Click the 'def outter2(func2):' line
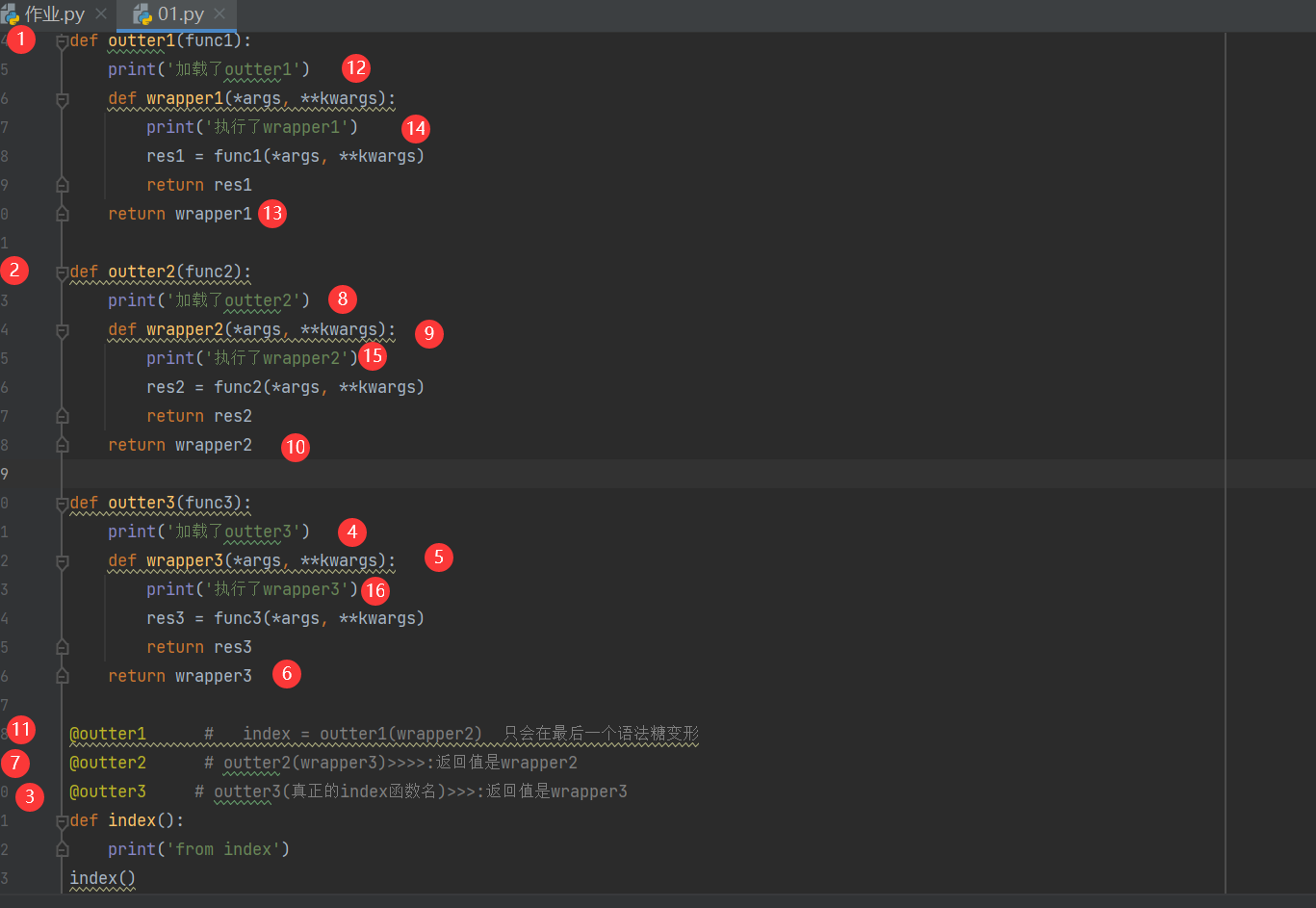Screen dimensions: 1316x908 pos(160,272)
